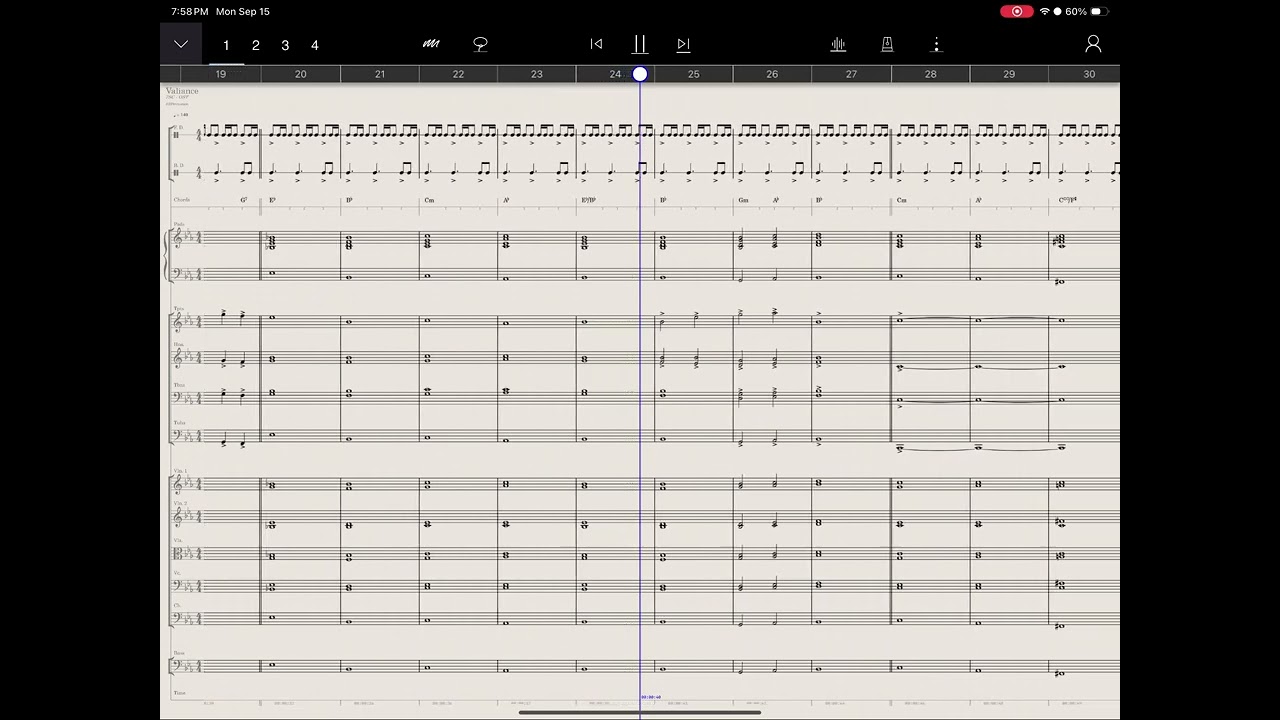Tap the 7:58 PM clock
Screen dimensions: 1280x720
189,11
